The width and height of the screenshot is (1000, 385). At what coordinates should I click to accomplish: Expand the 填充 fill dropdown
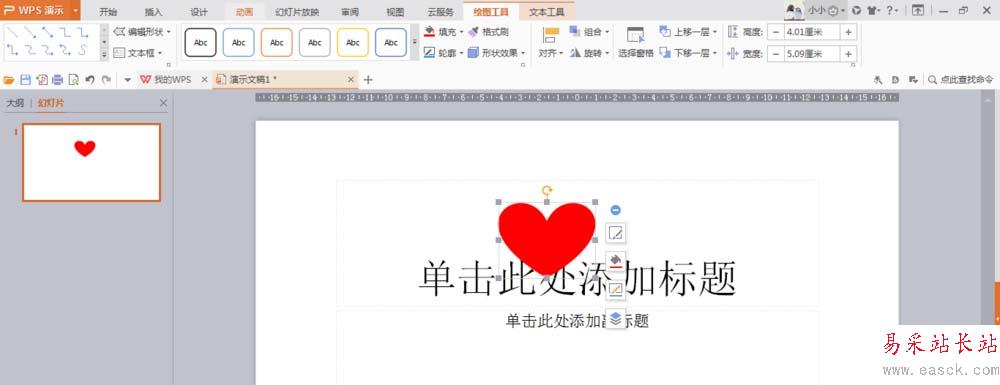point(461,31)
